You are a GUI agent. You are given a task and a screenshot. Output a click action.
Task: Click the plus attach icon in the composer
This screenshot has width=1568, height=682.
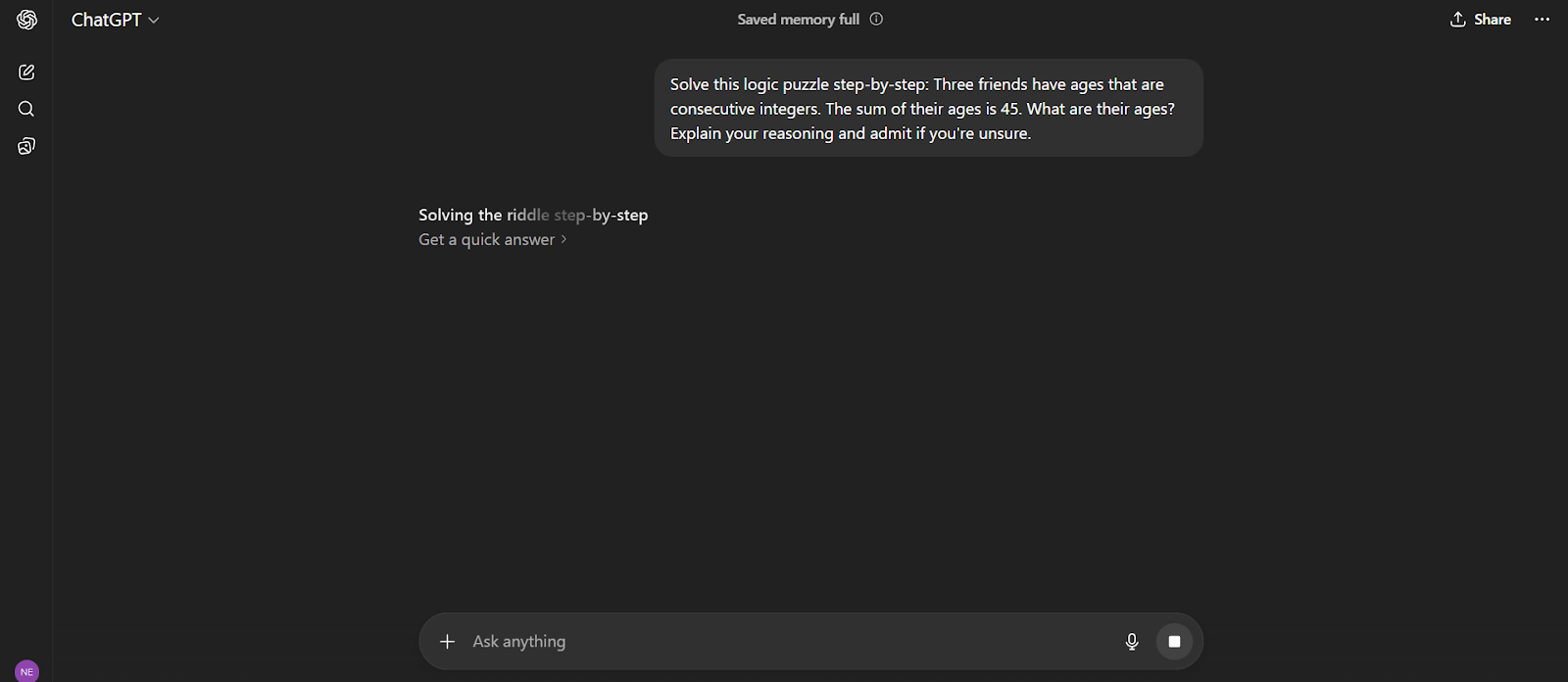(447, 642)
